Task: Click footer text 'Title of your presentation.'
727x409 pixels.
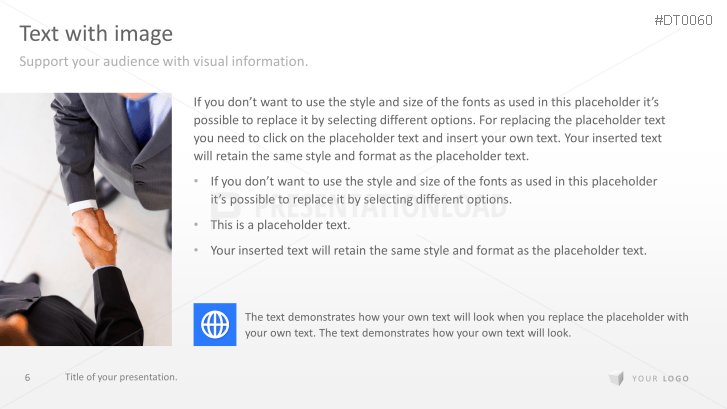Action: pos(121,377)
